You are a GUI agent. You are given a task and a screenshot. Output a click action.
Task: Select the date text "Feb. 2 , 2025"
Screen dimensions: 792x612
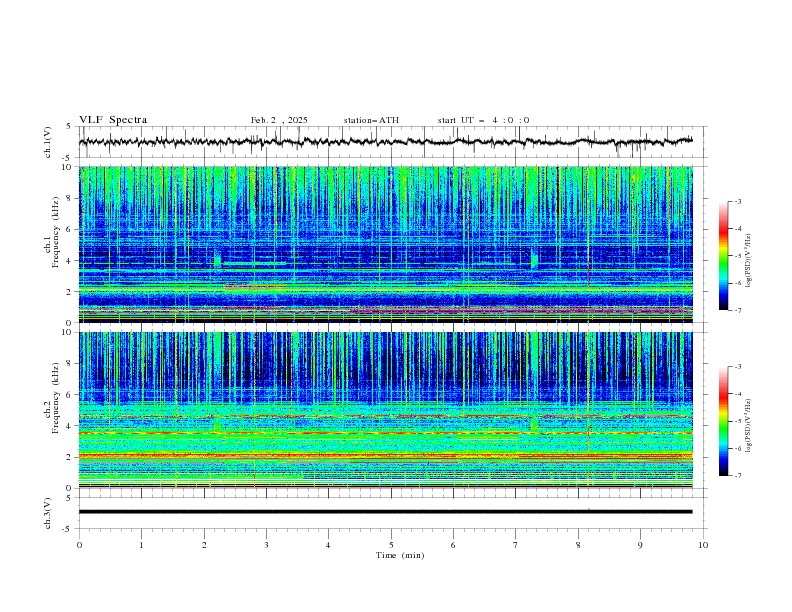tap(279, 120)
